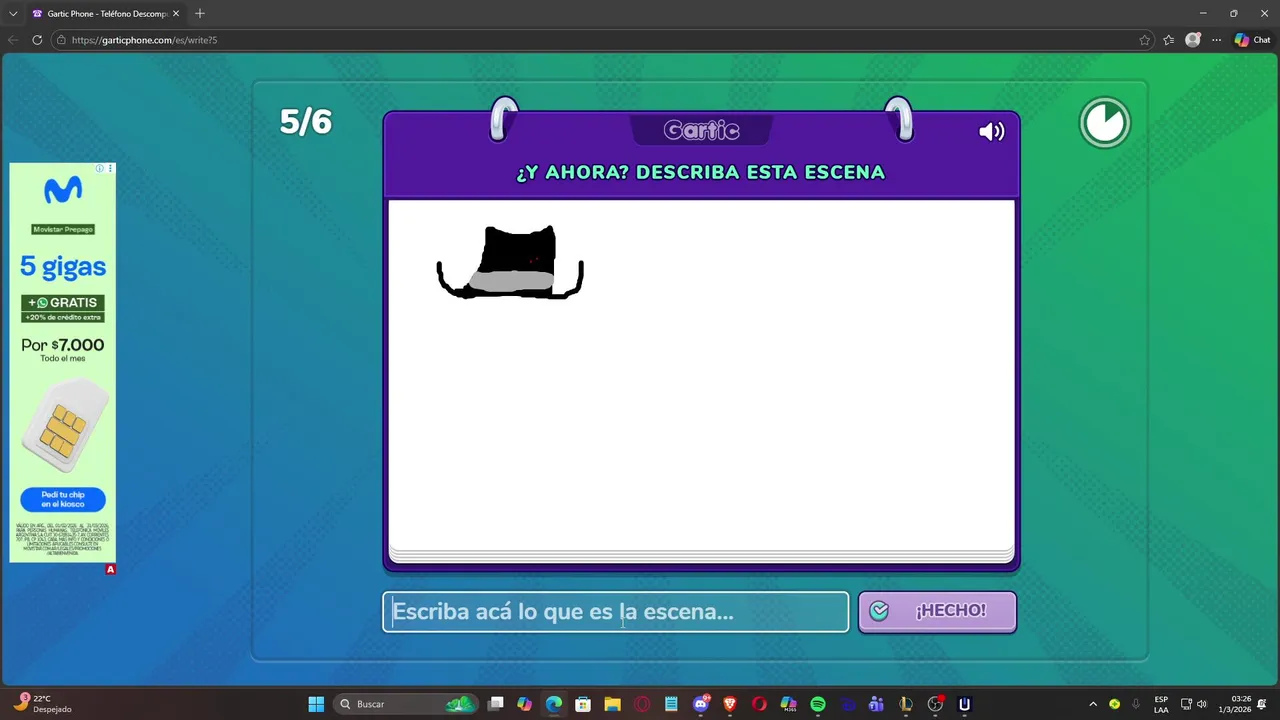Open a new browser tab
1280x720 pixels.
(x=200, y=14)
